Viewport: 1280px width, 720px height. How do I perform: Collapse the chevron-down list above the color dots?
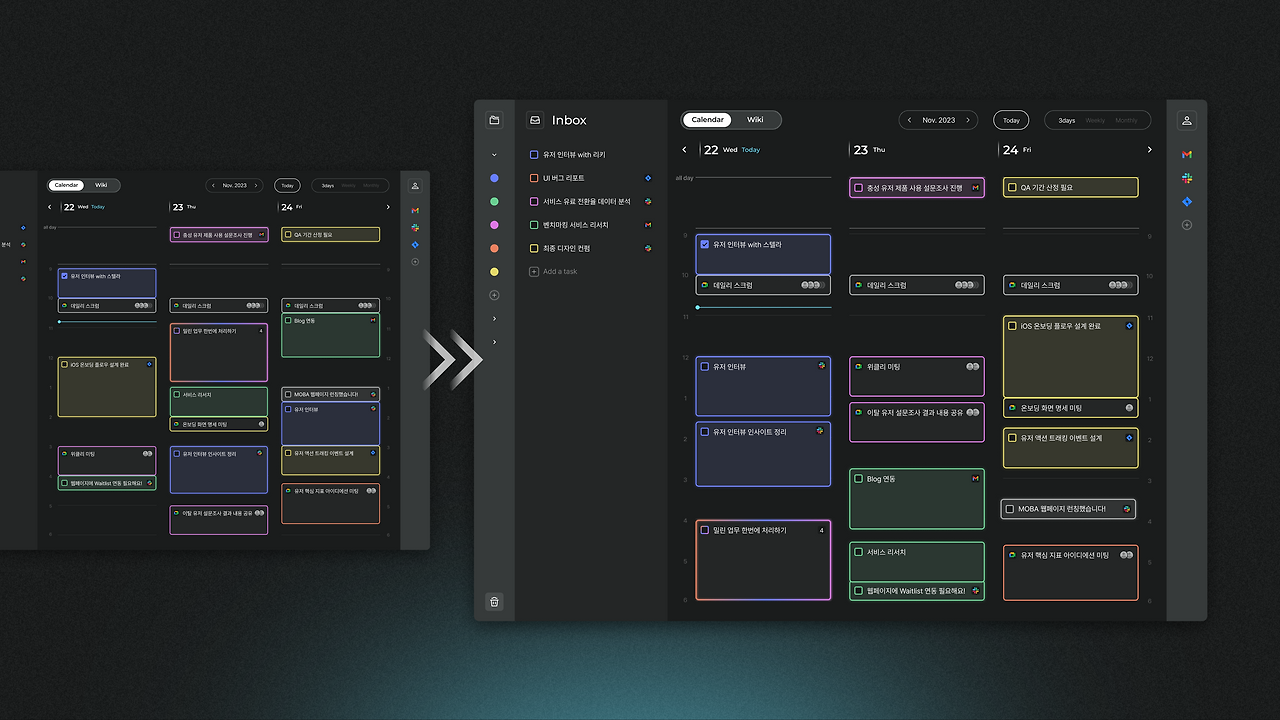[x=494, y=155]
